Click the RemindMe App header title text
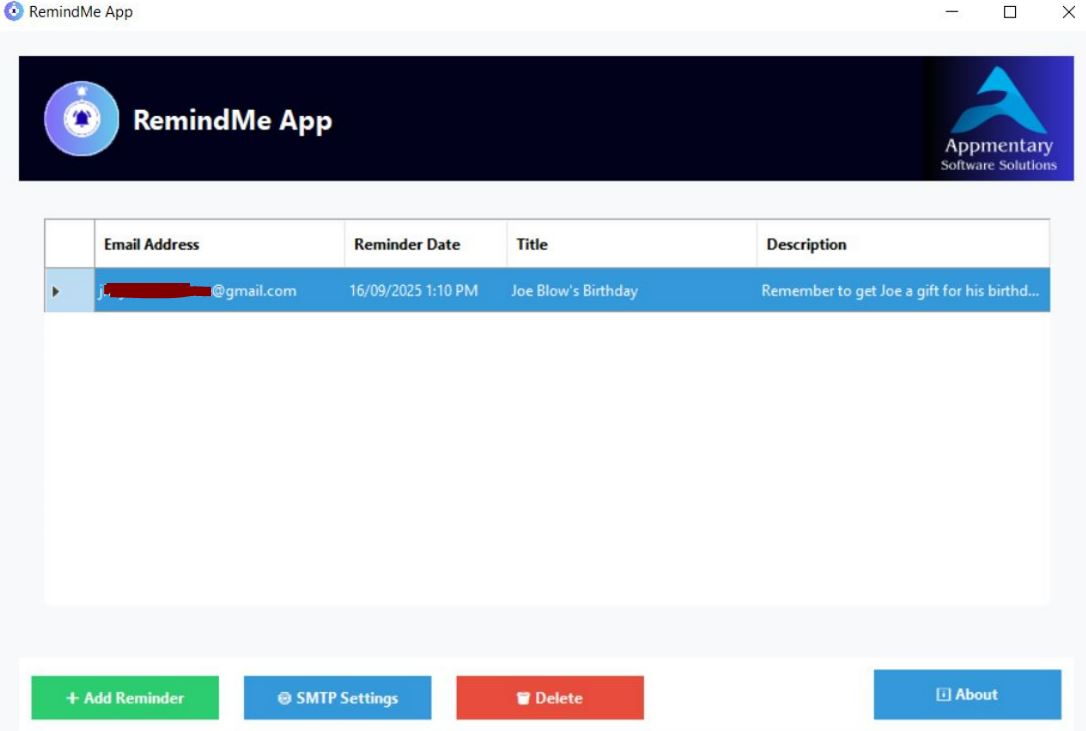The image size is (1086, 731). pos(233,121)
